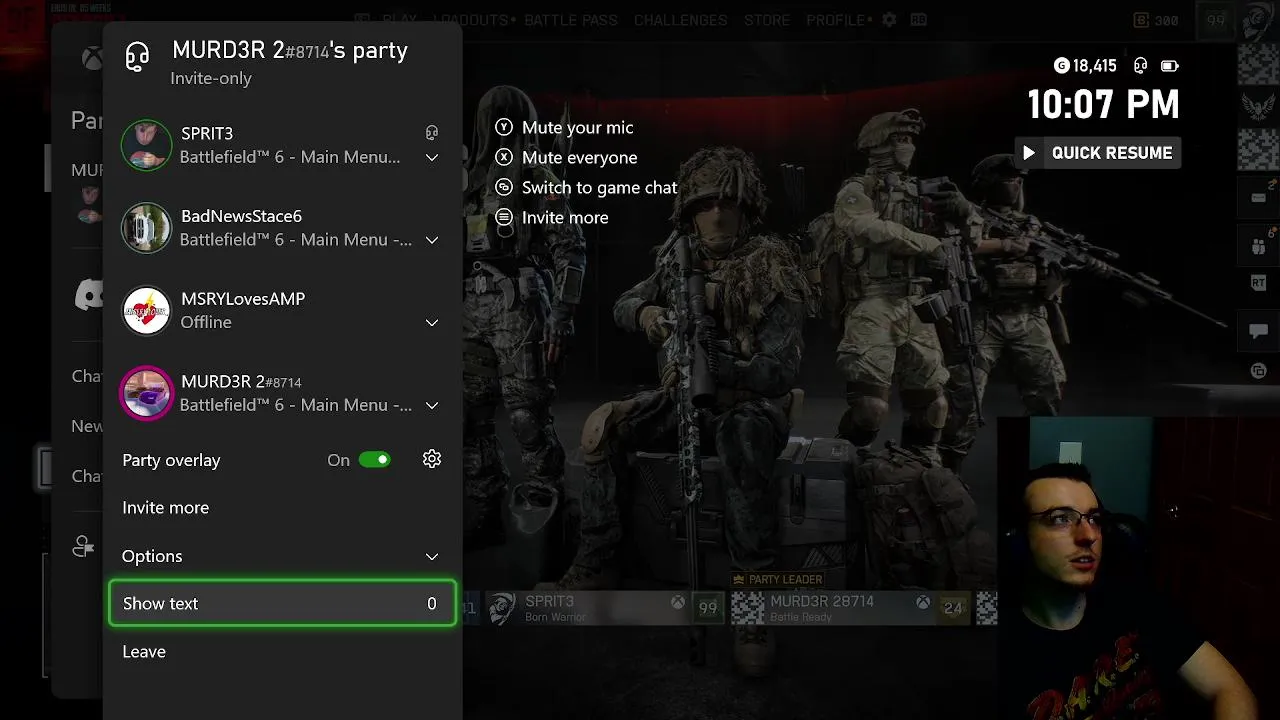The width and height of the screenshot is (1280, 720).
Task: Click the Xbox icon on MURD3R's player card
Action: click(922, 603)
